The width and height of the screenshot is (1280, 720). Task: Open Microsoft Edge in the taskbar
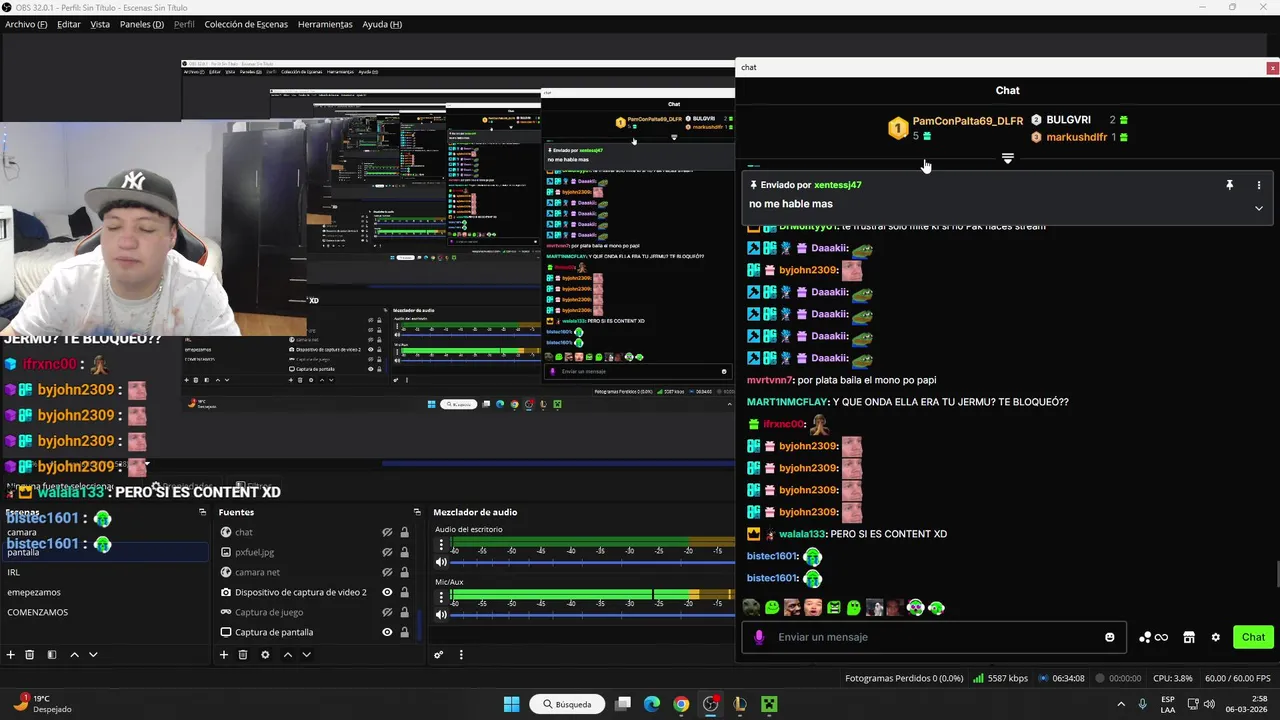[652, 704]
